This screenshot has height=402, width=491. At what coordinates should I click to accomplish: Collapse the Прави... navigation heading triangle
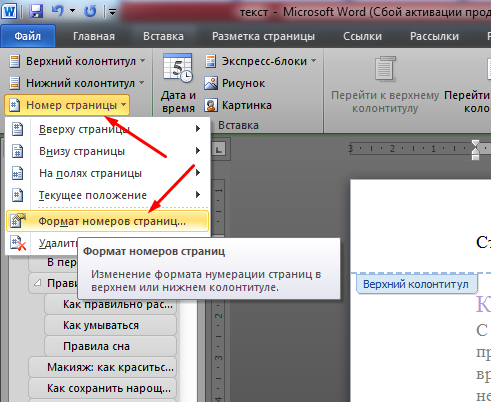pyautogui.click(x=37, y=283)
